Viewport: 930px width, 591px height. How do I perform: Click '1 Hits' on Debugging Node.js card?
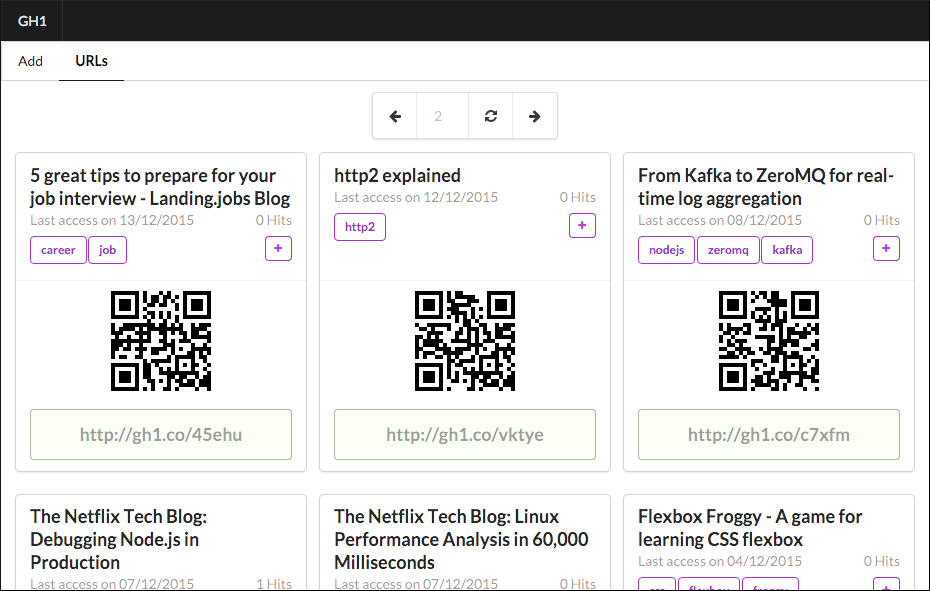point(274,584)
